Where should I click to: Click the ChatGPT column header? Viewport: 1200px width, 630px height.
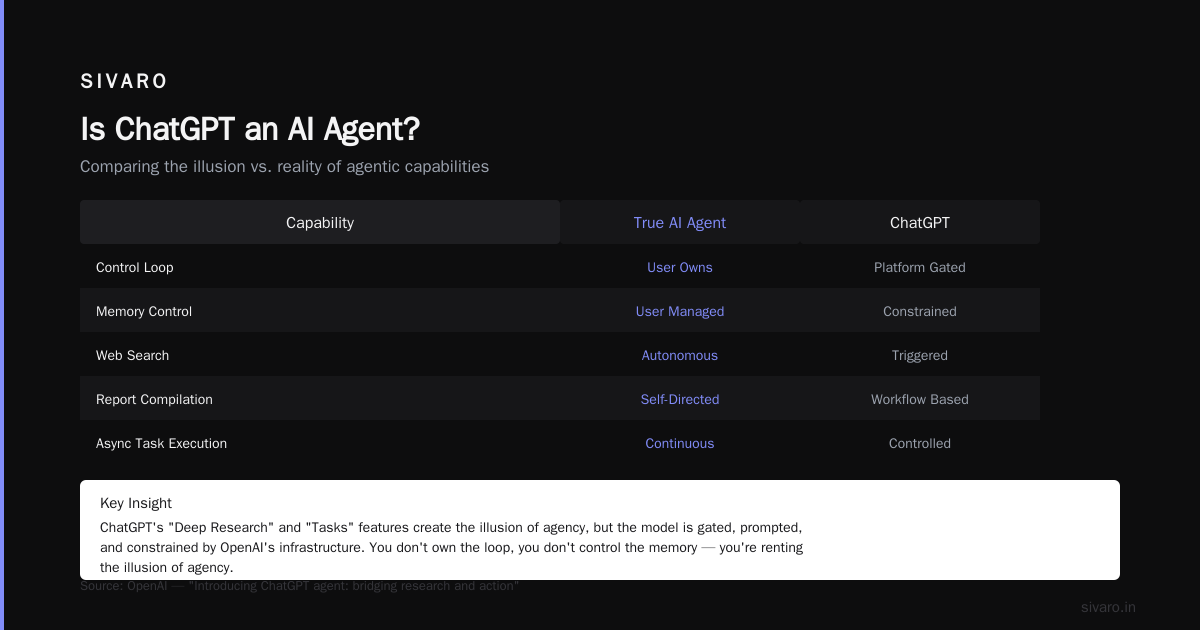click(x=920, y=223)
